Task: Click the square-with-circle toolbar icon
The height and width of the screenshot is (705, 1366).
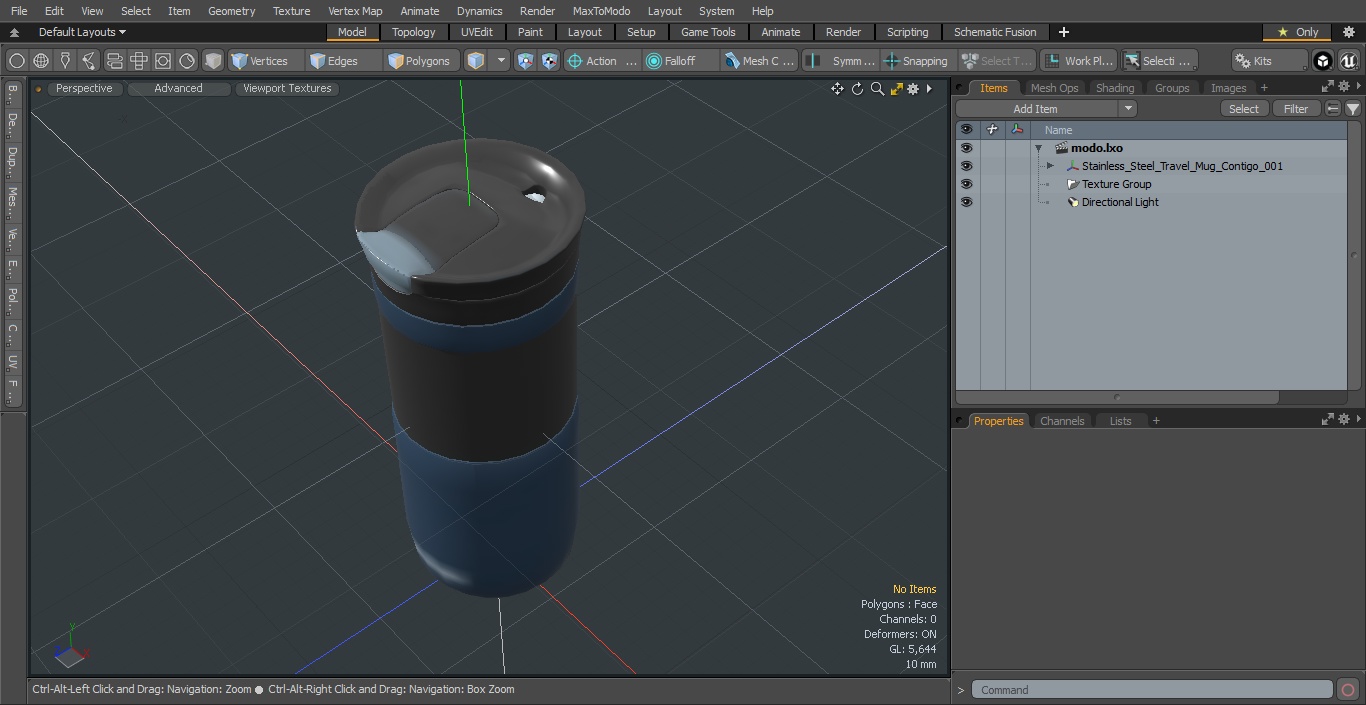Action: pos(163,61)
